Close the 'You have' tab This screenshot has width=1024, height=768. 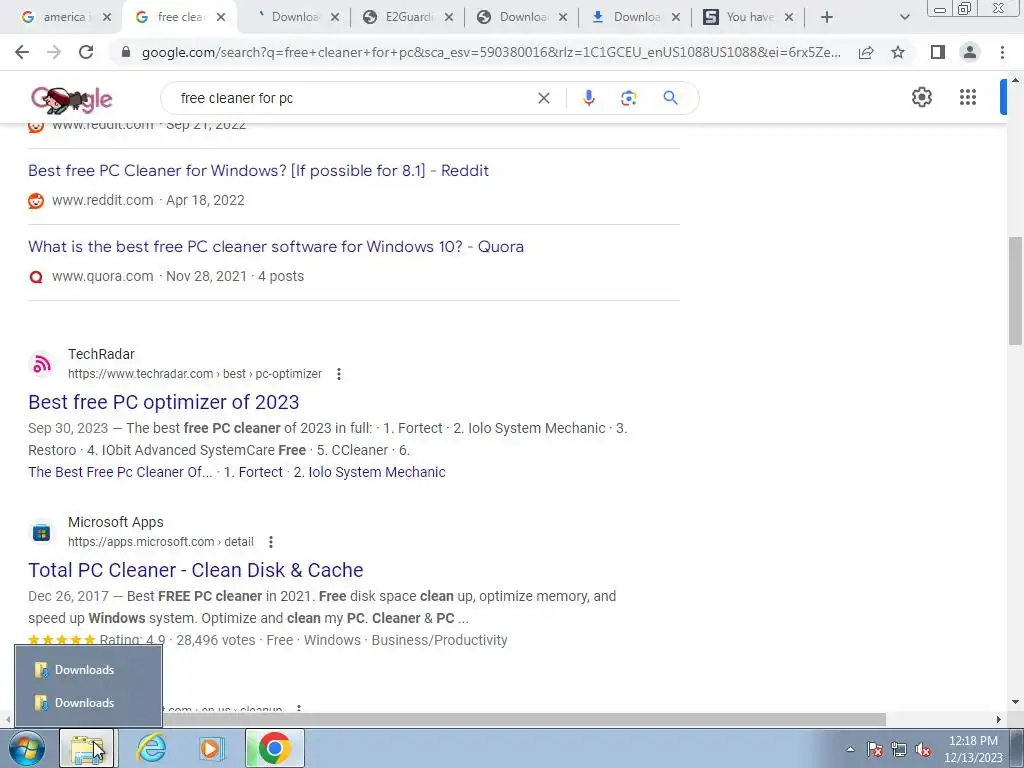click(x=789, y=17)
